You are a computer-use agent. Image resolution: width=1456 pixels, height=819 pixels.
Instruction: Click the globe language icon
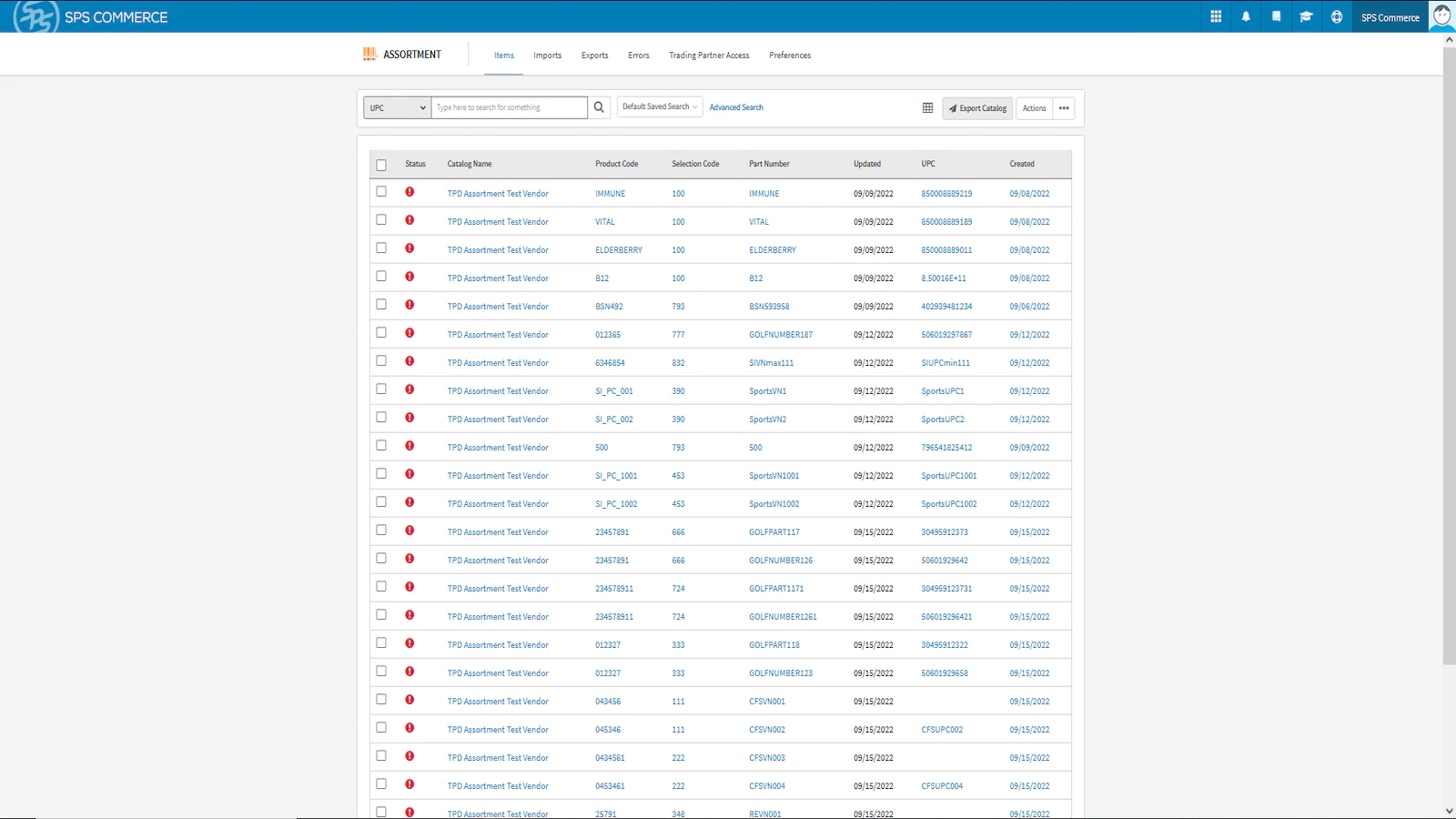[x=1336, y=16]
